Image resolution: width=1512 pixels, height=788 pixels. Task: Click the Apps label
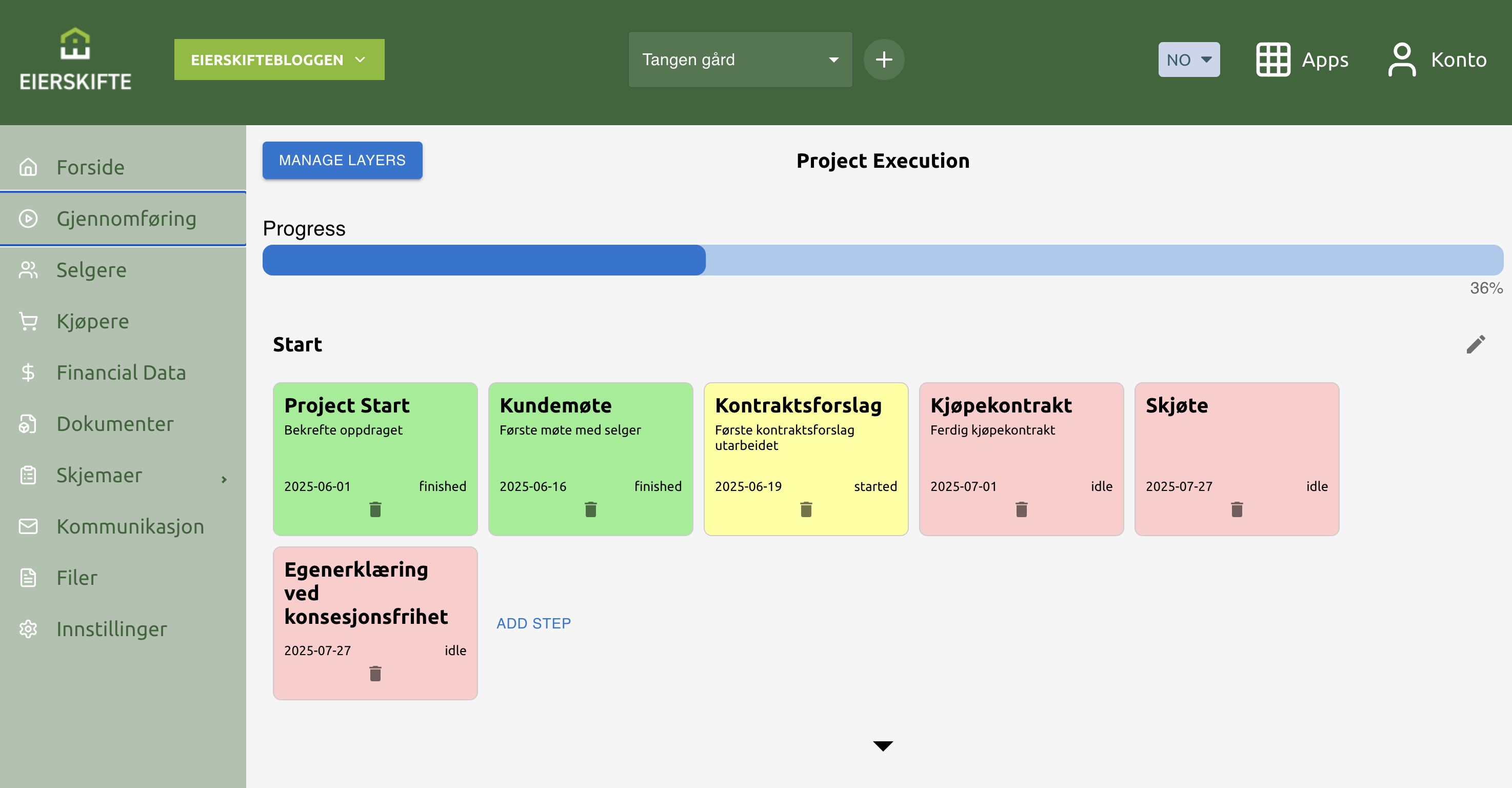point(1325,60)
